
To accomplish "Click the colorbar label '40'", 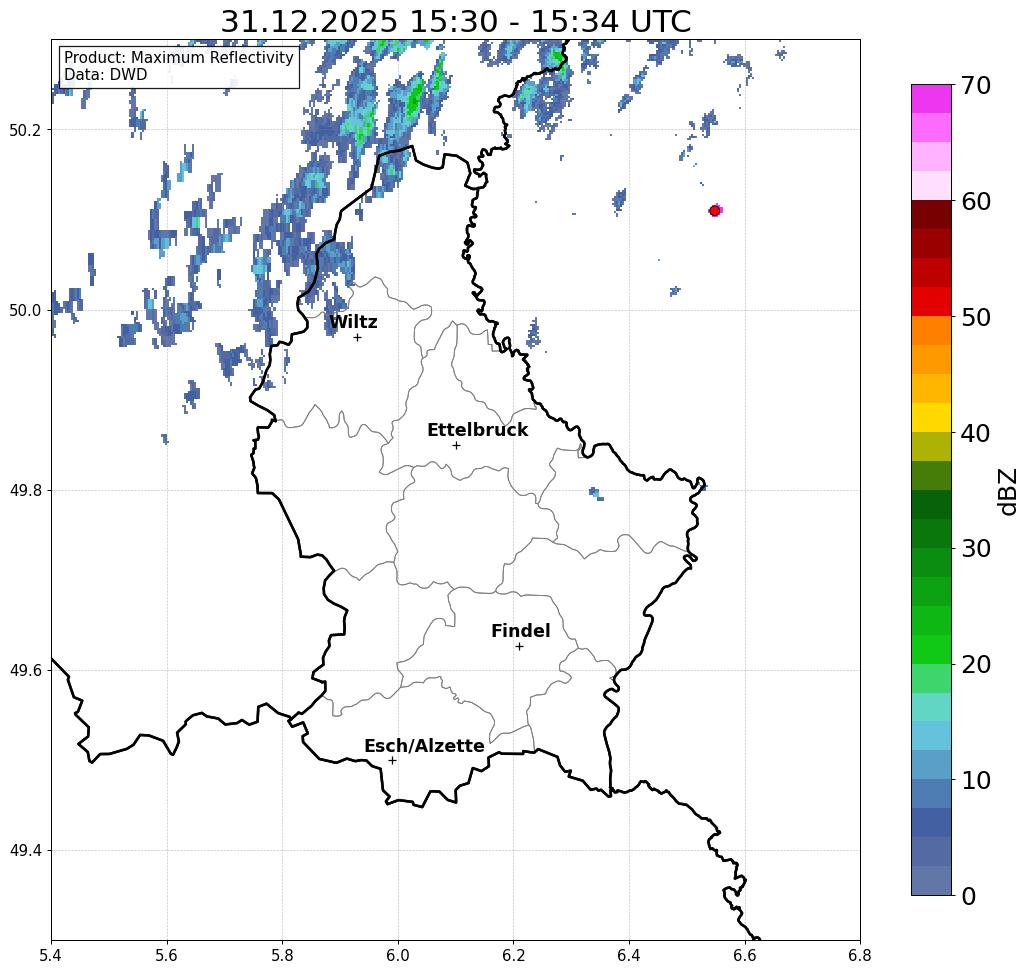I will coord(976,433).
